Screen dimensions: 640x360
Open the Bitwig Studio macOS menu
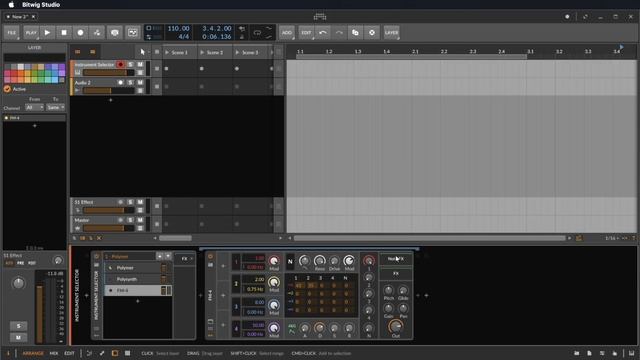[x=41, y=4]
